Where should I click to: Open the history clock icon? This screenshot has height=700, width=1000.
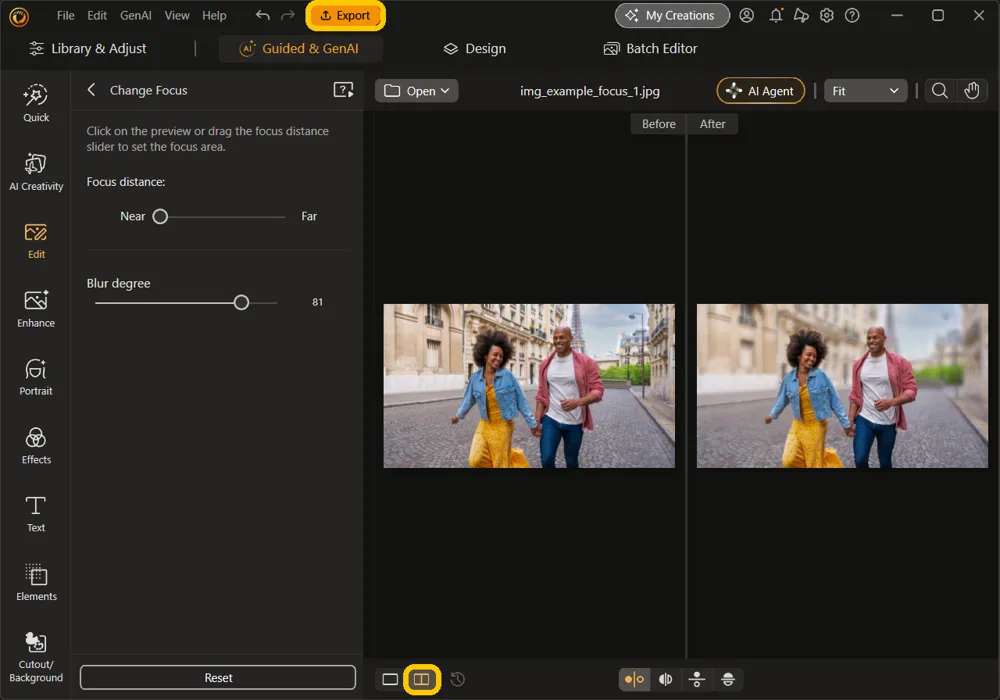coord(457,679)
